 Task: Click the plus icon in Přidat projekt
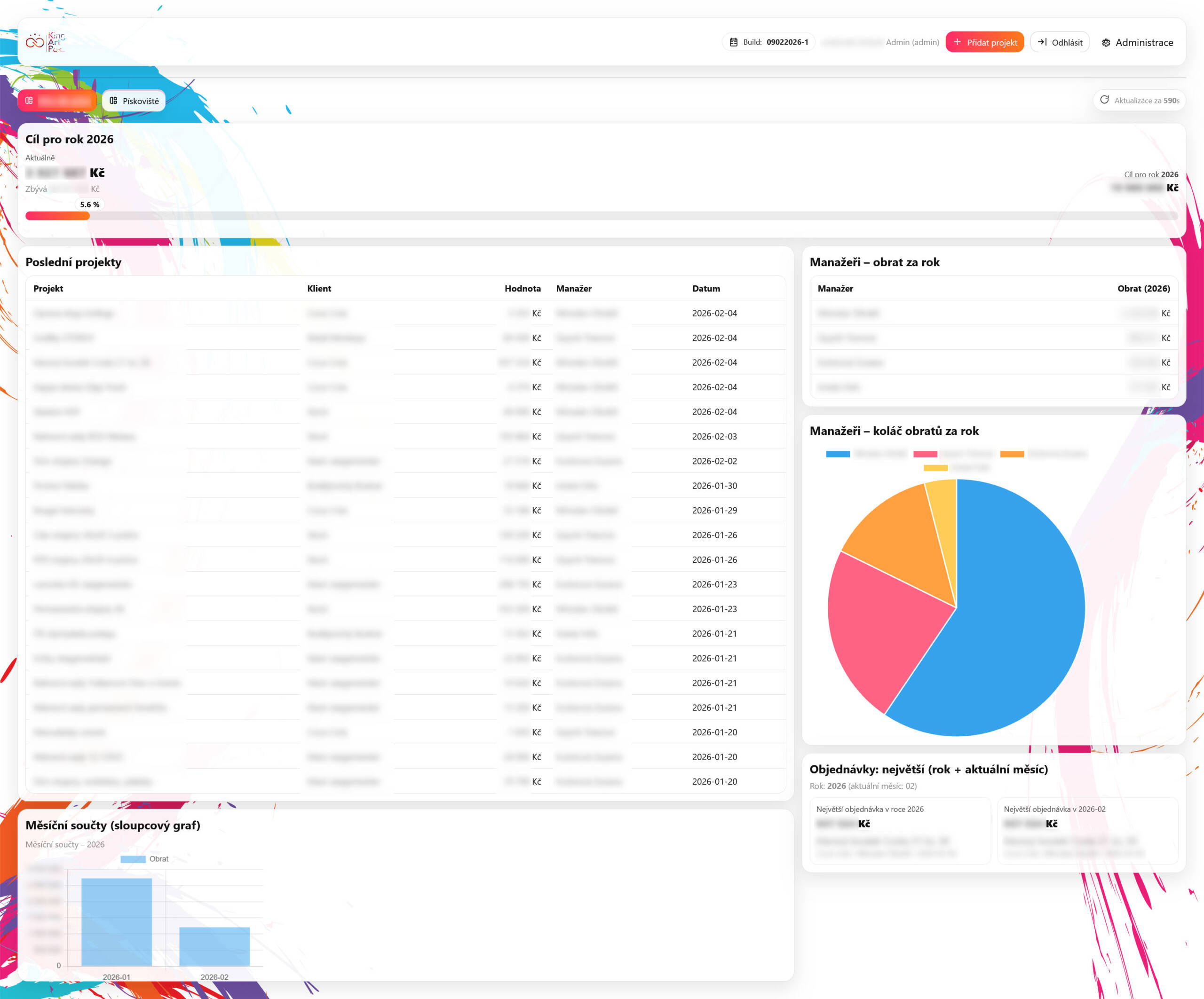click(x=957, y=42)
